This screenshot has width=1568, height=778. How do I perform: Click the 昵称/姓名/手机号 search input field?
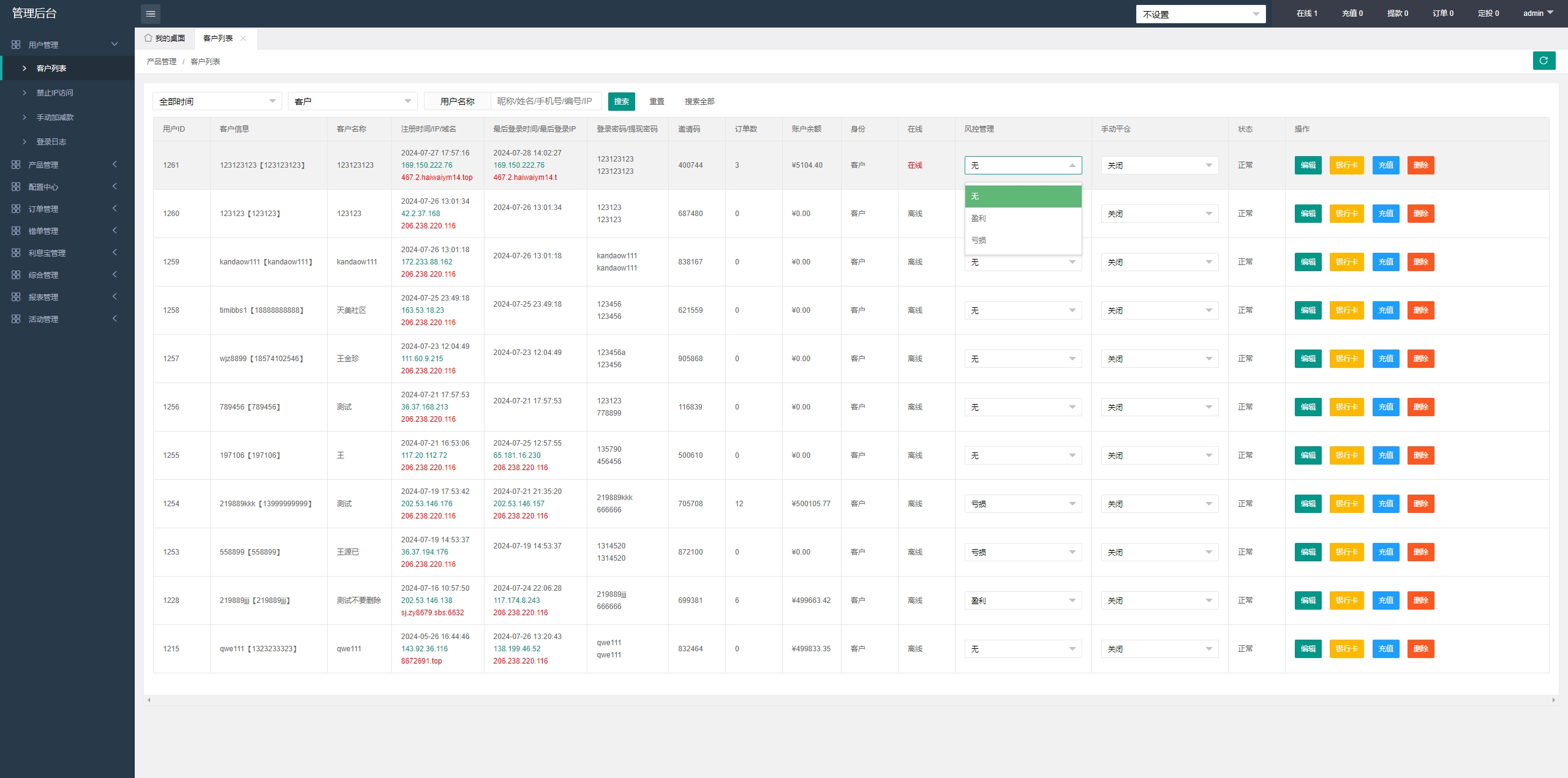tap(545, 101)
